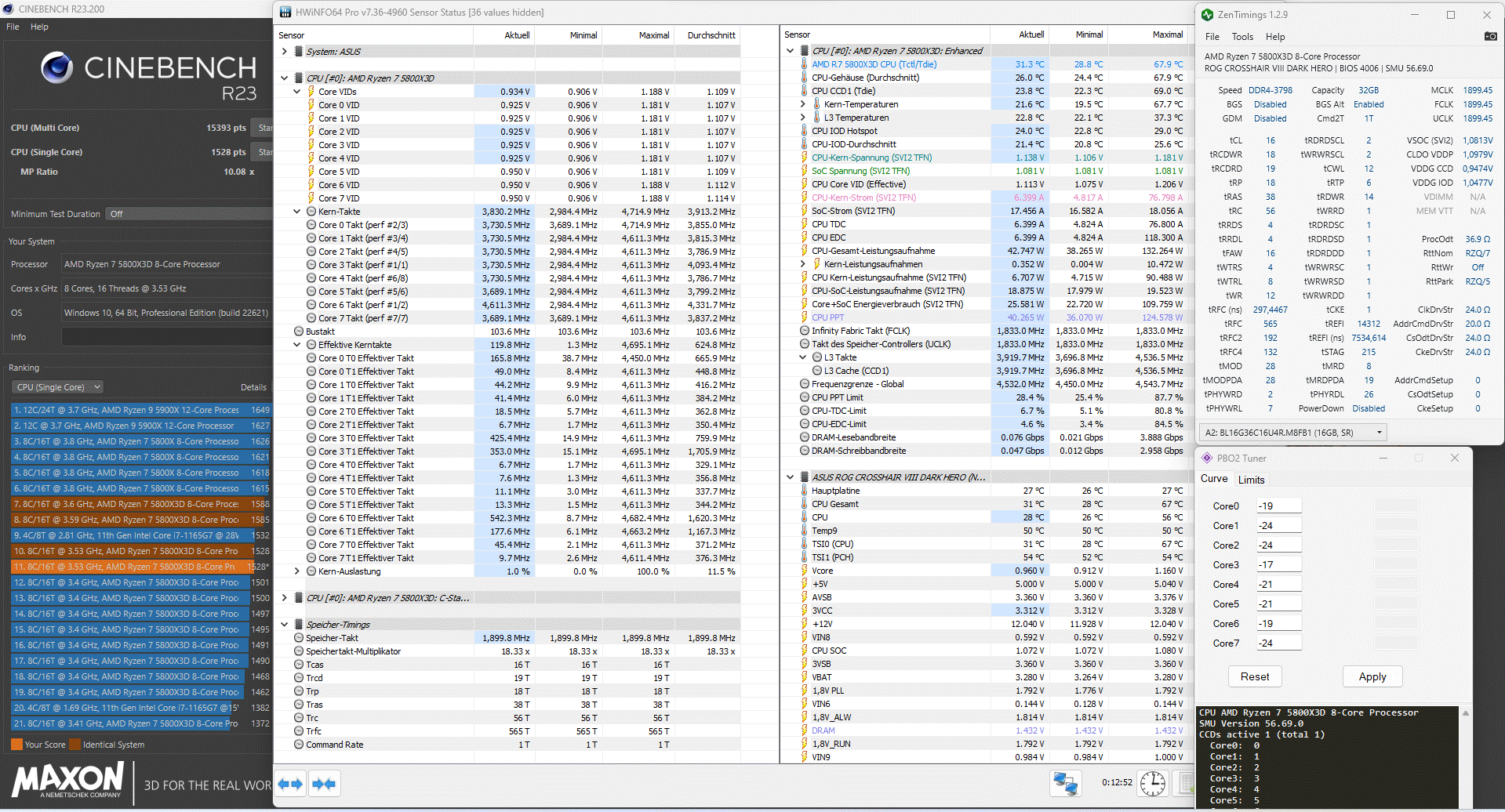The height and width of the screenshot is (812, 1505).
Task: Click the Vcore voltage bolt icon
Action: click(x=805, y=571)
